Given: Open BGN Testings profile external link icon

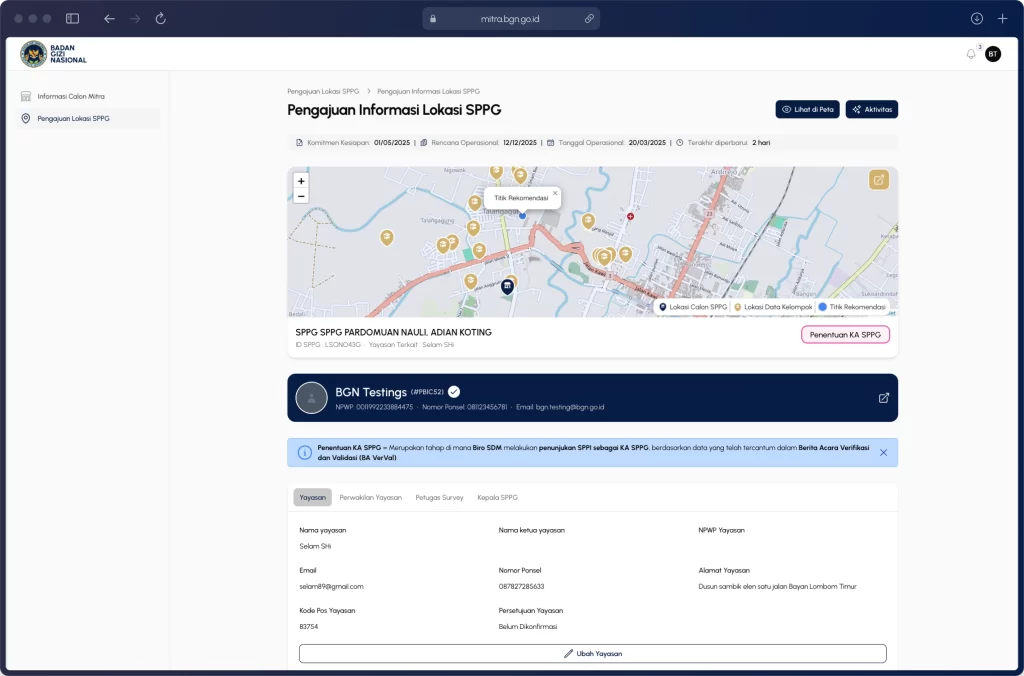Looking at the screenshot, I should 883,398.
